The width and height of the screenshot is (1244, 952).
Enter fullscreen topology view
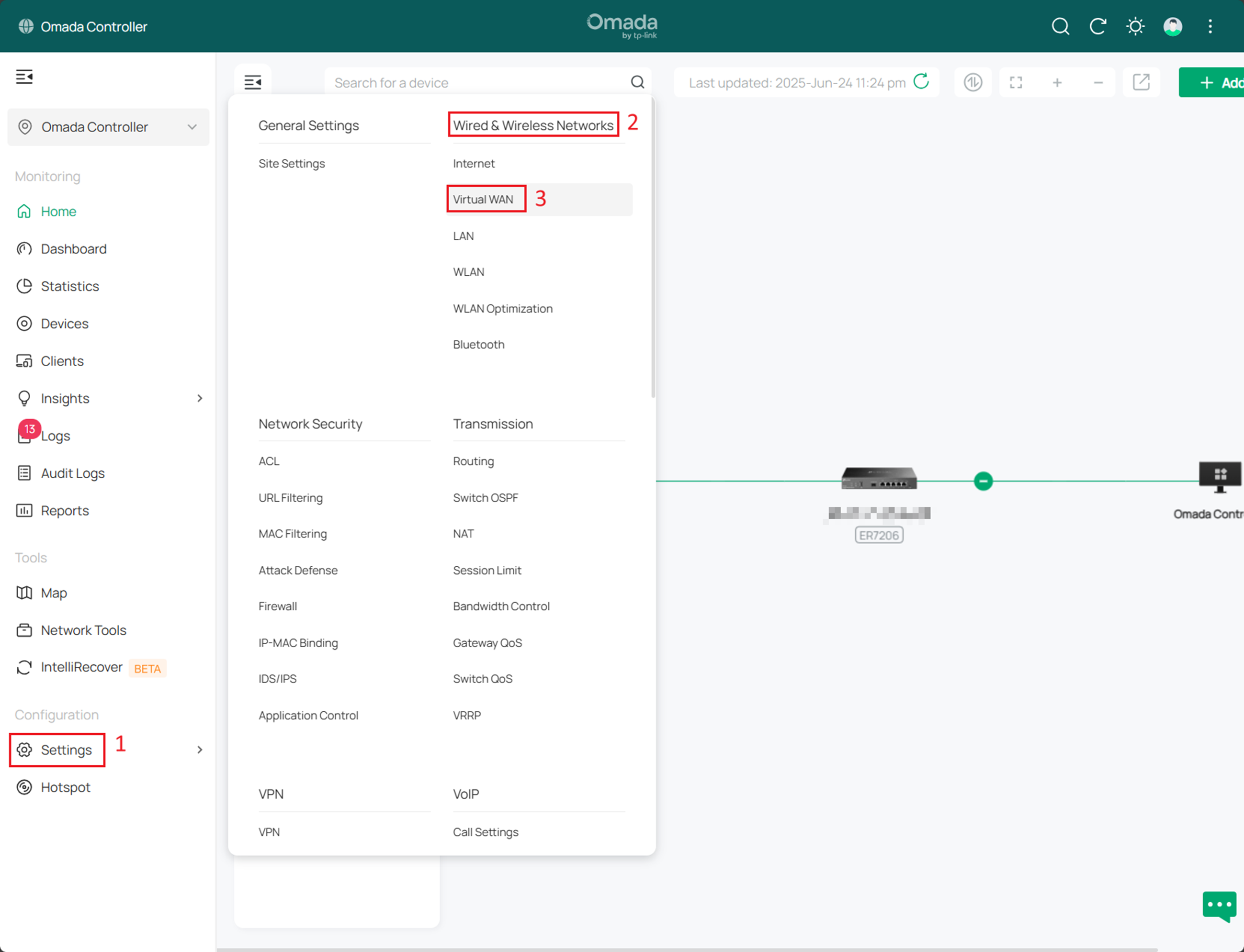pos(1016,83)
